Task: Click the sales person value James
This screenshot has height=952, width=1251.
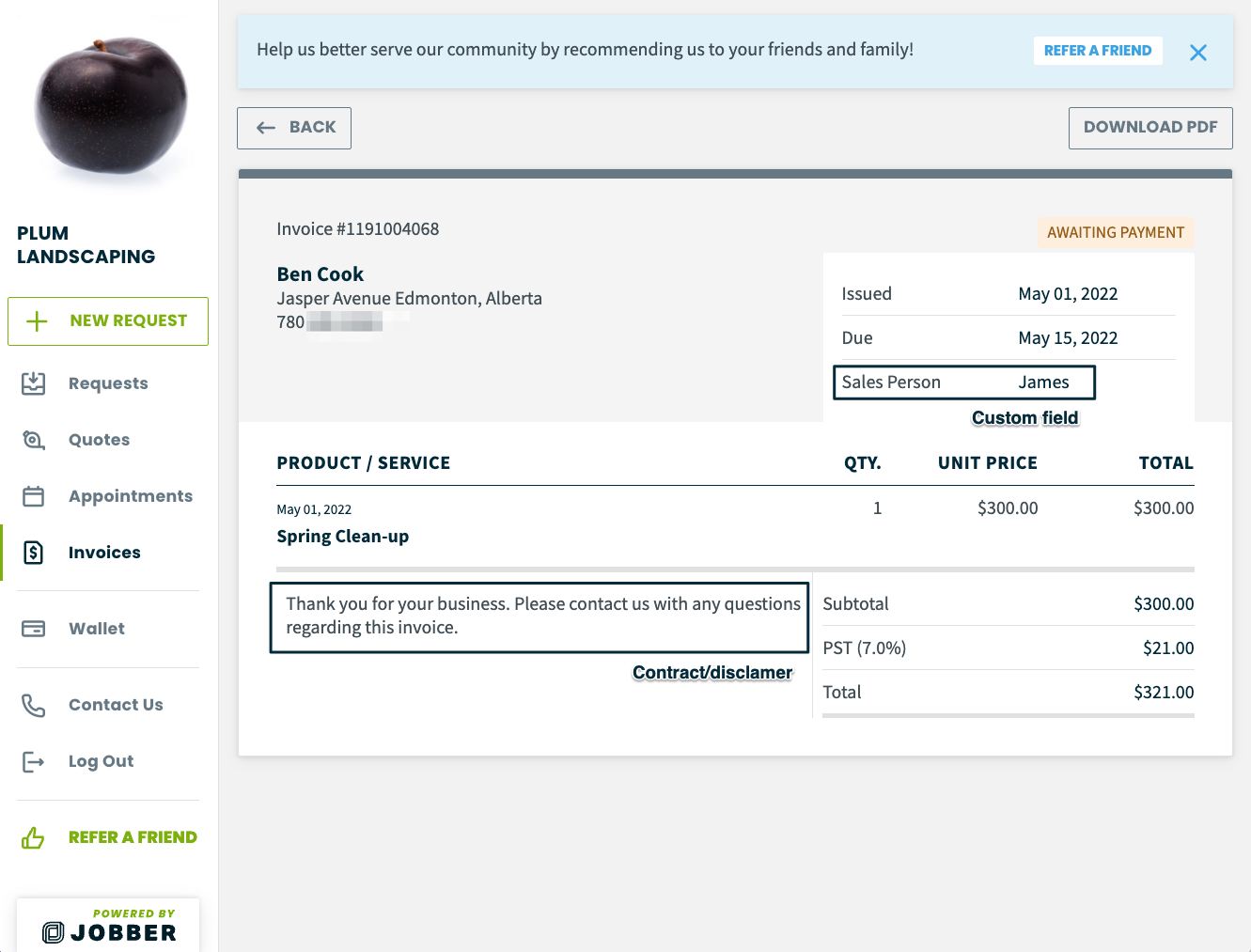Action: pyautogui.click(x=1044, y=382)
